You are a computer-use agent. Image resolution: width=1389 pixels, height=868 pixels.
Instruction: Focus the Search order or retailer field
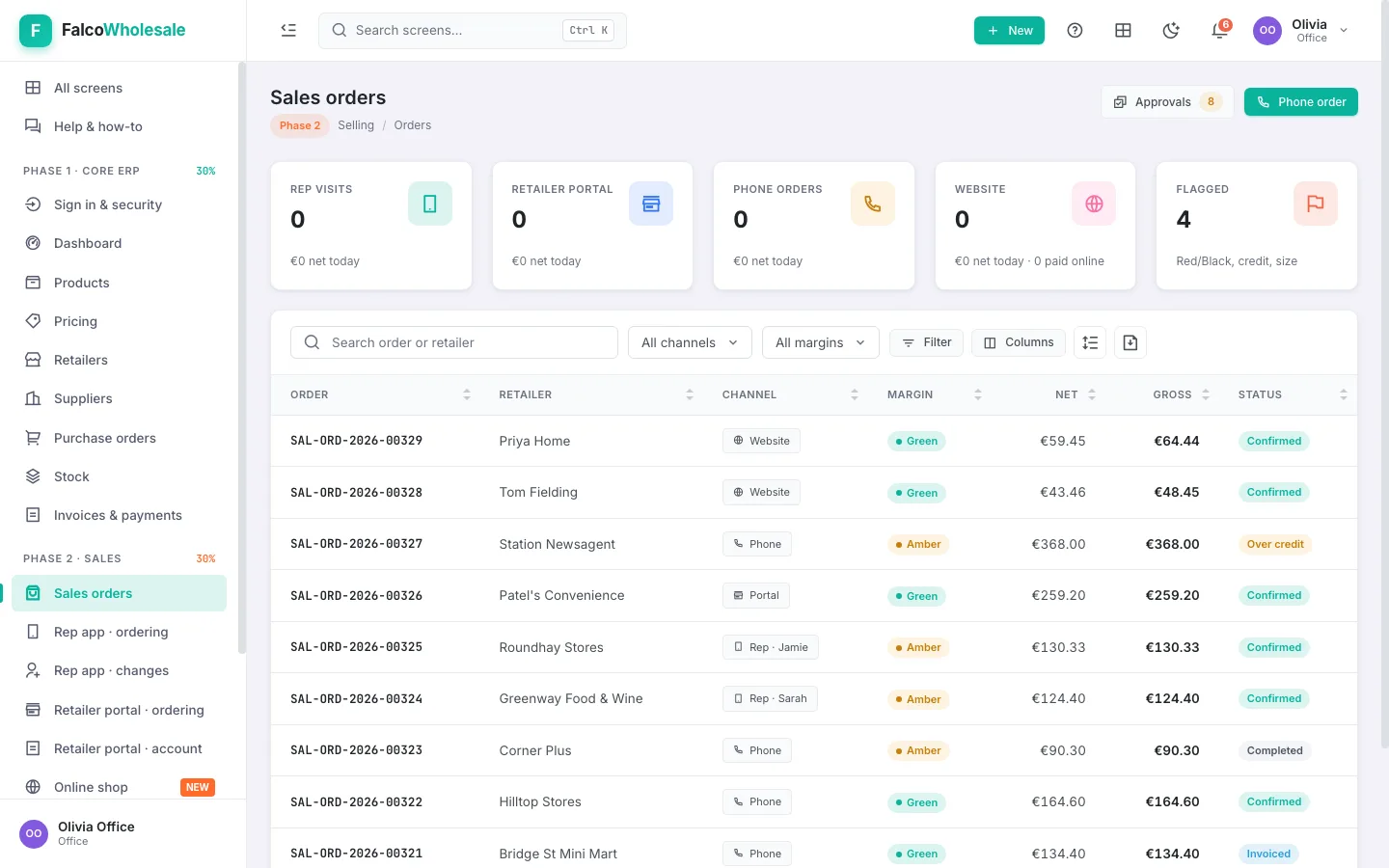pyautogui.click(x=454, y=342)
